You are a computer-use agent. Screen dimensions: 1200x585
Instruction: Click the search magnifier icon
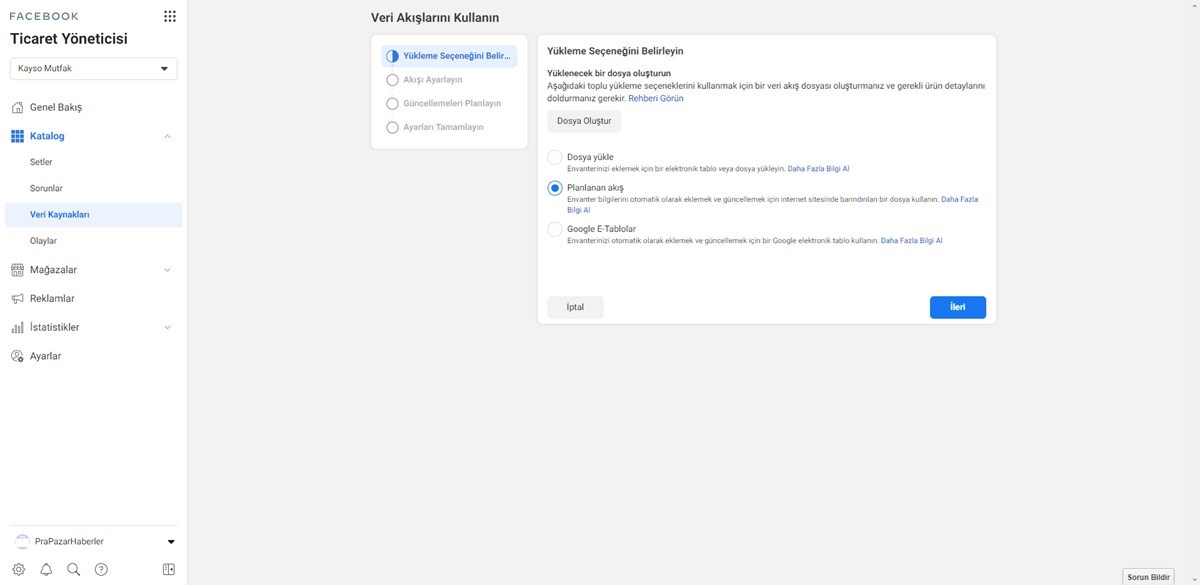coord(73,569)
